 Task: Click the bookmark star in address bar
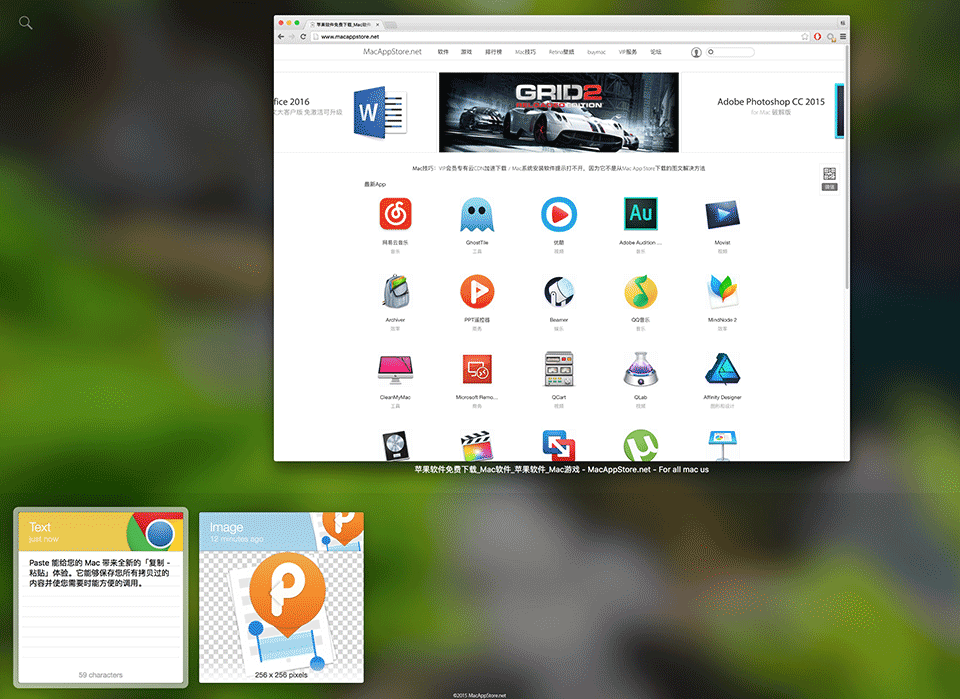(x=804, y=36)
